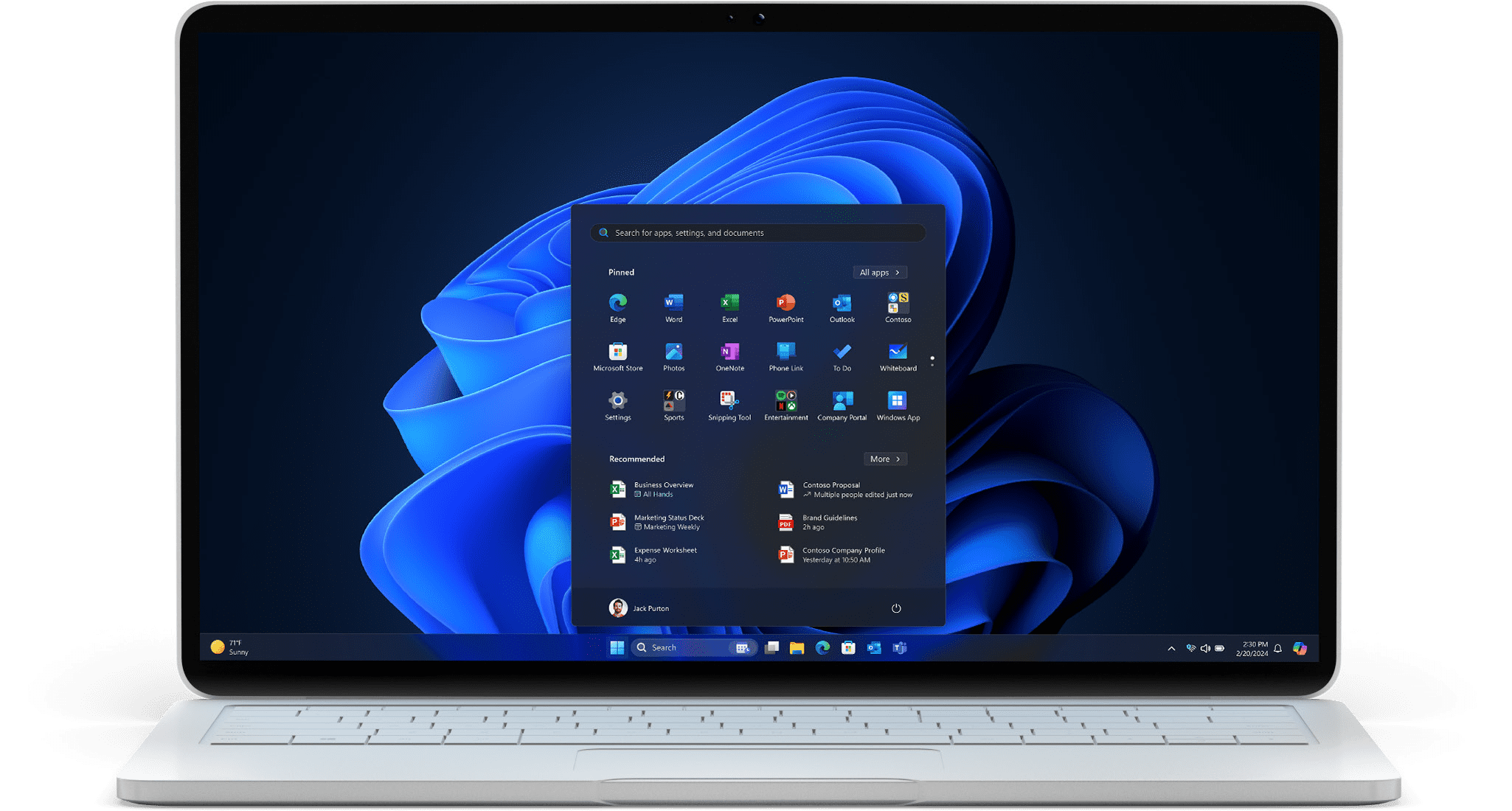Image resolution: width=1512 pixels, height=811 pixels.
Task: Open the Company Portal app
Action: (x=842, y=406)
